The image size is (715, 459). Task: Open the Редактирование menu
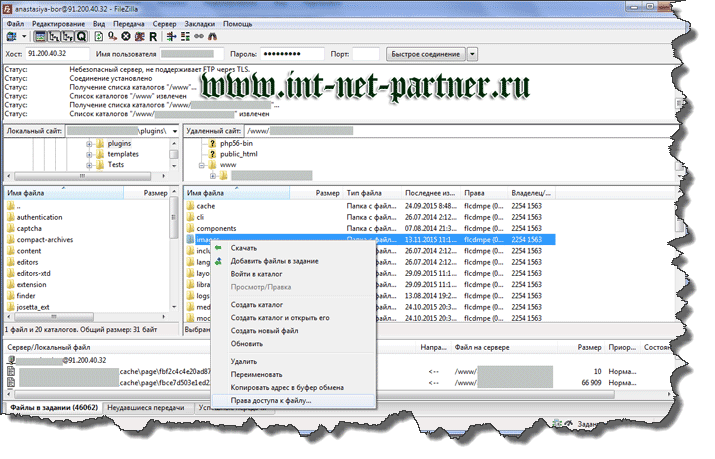(x=58, y=24)
